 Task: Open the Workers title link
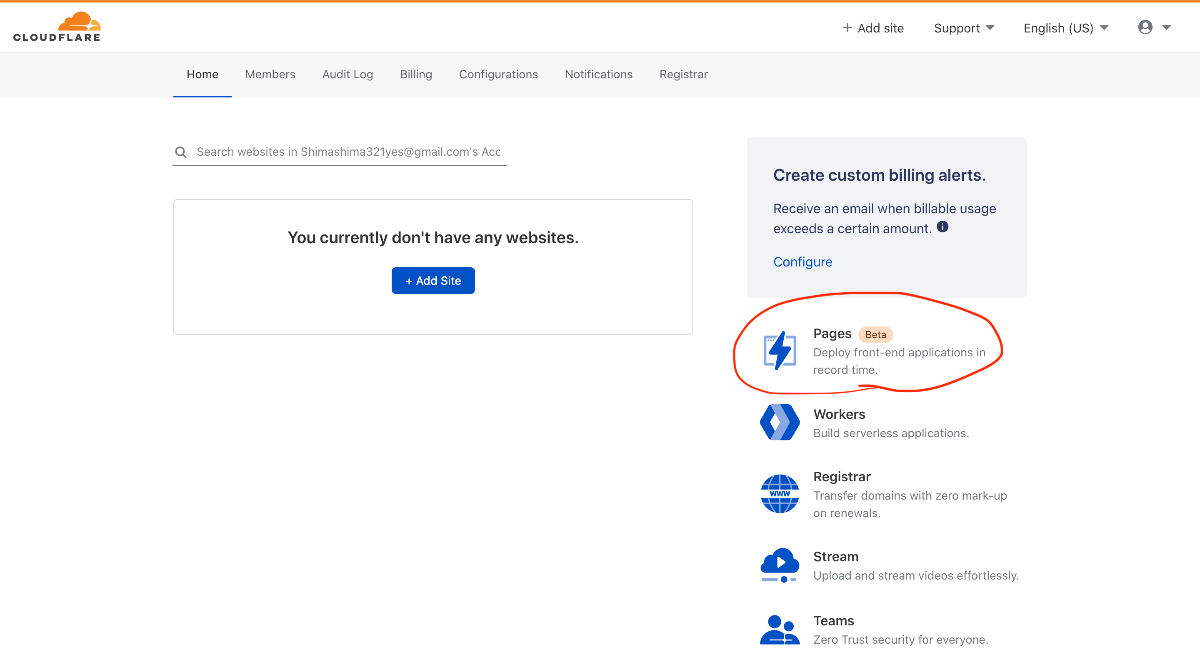click(x=839, y=414)
